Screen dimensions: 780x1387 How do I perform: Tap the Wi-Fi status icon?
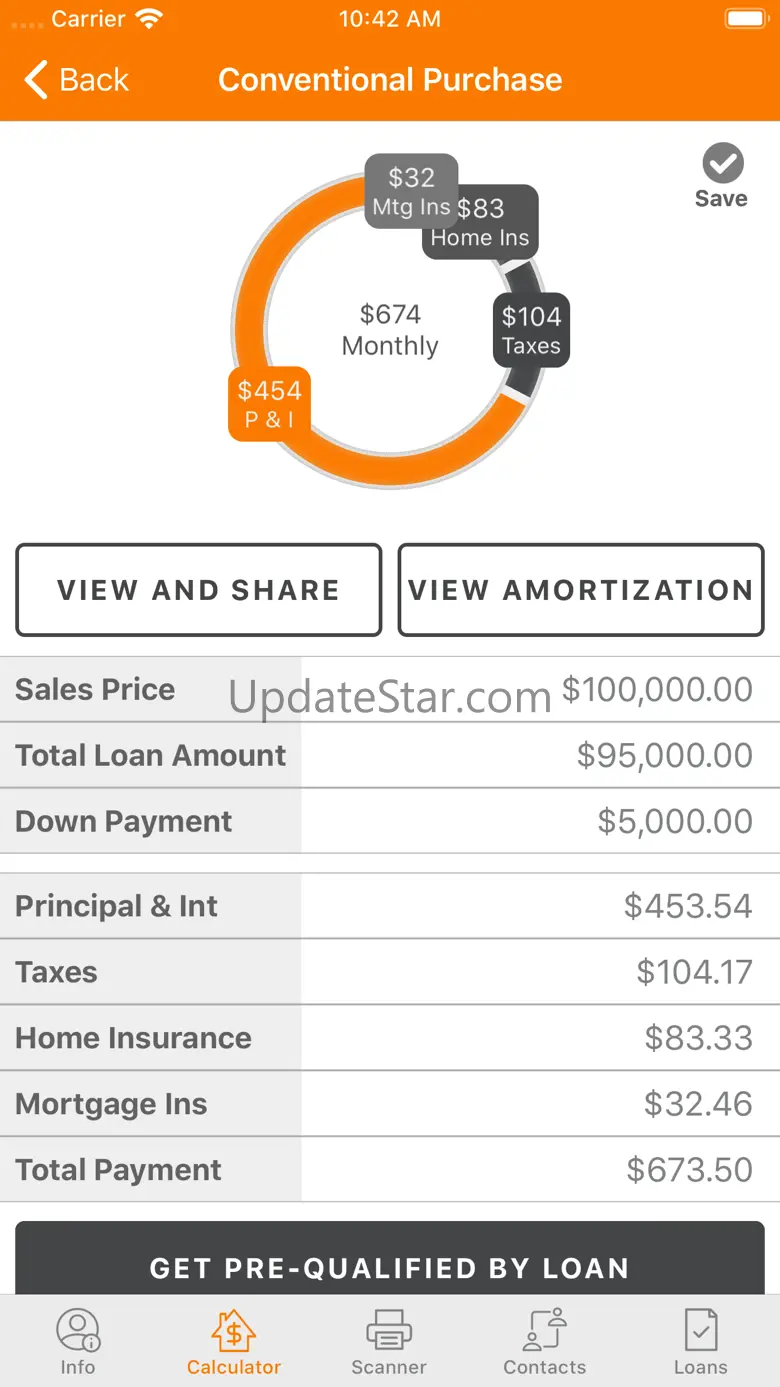149,18
